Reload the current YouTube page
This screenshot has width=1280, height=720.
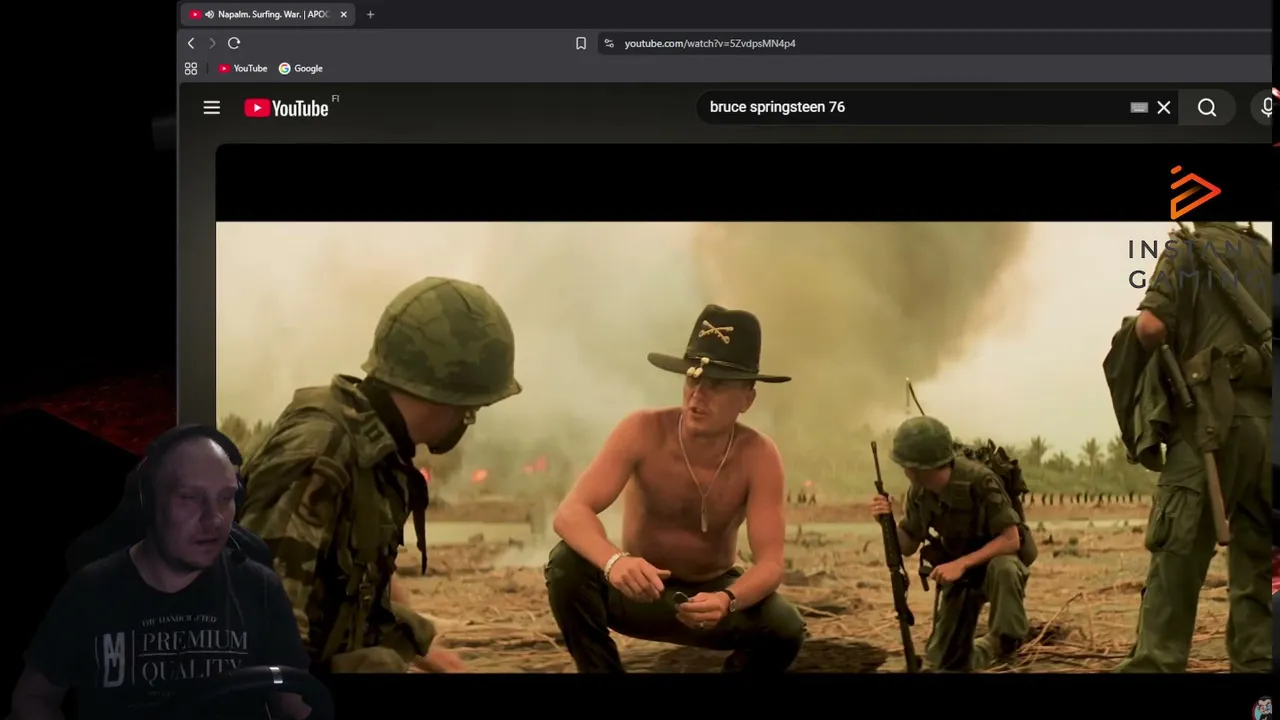point(234,43)
